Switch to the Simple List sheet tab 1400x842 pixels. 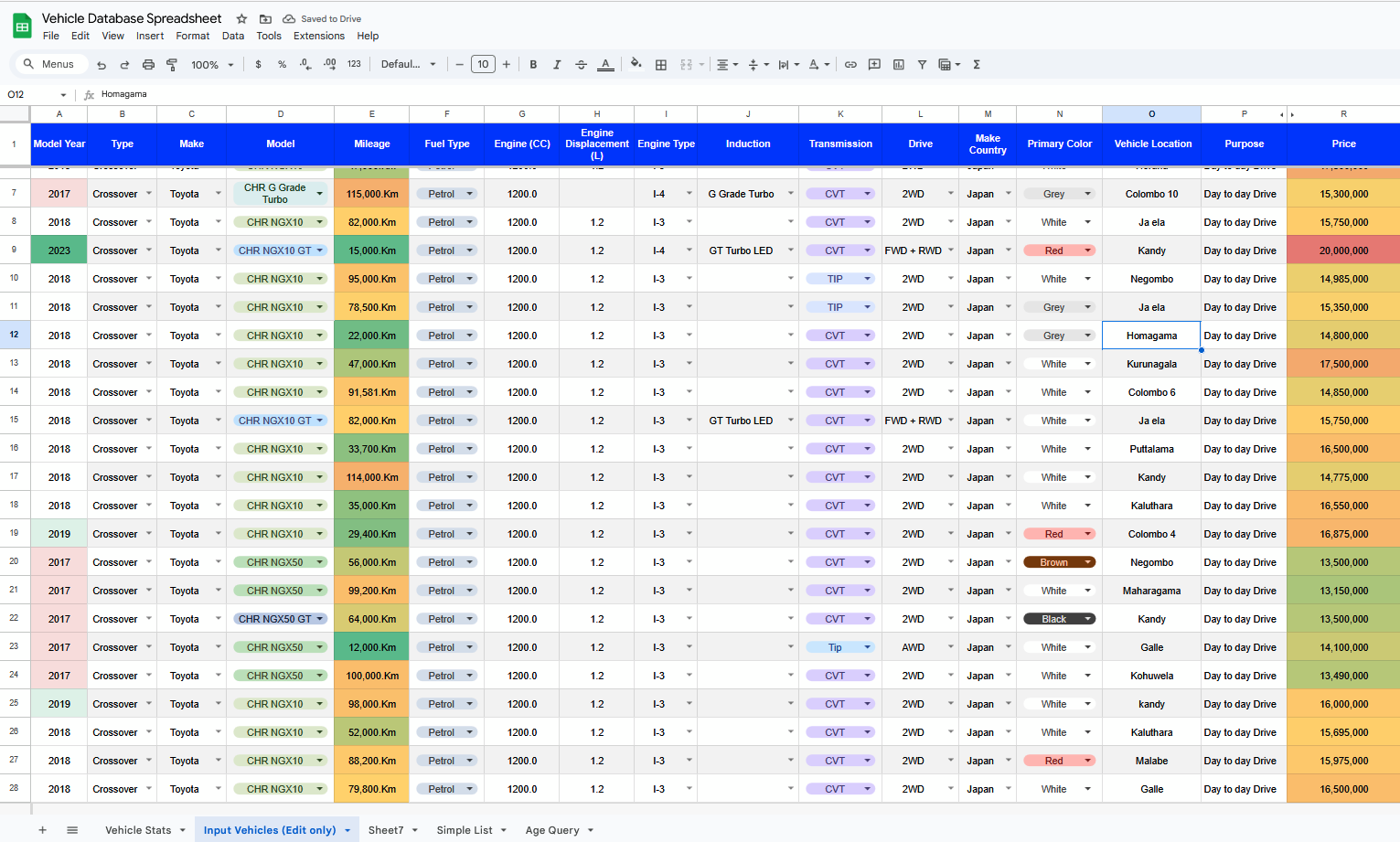click(x=465, y=830)
